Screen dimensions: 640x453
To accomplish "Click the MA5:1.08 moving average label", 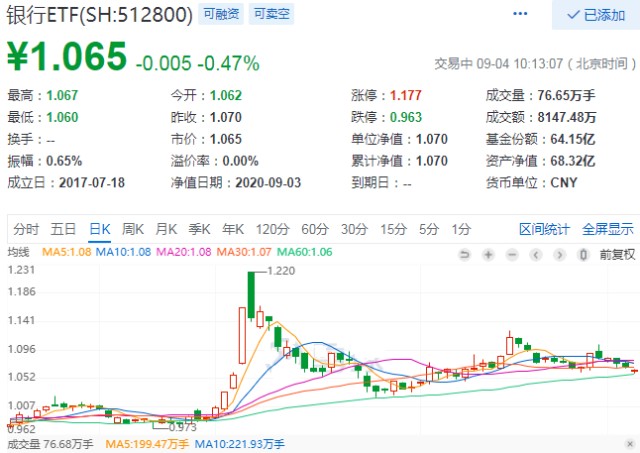I will click(x=67, y=252).
